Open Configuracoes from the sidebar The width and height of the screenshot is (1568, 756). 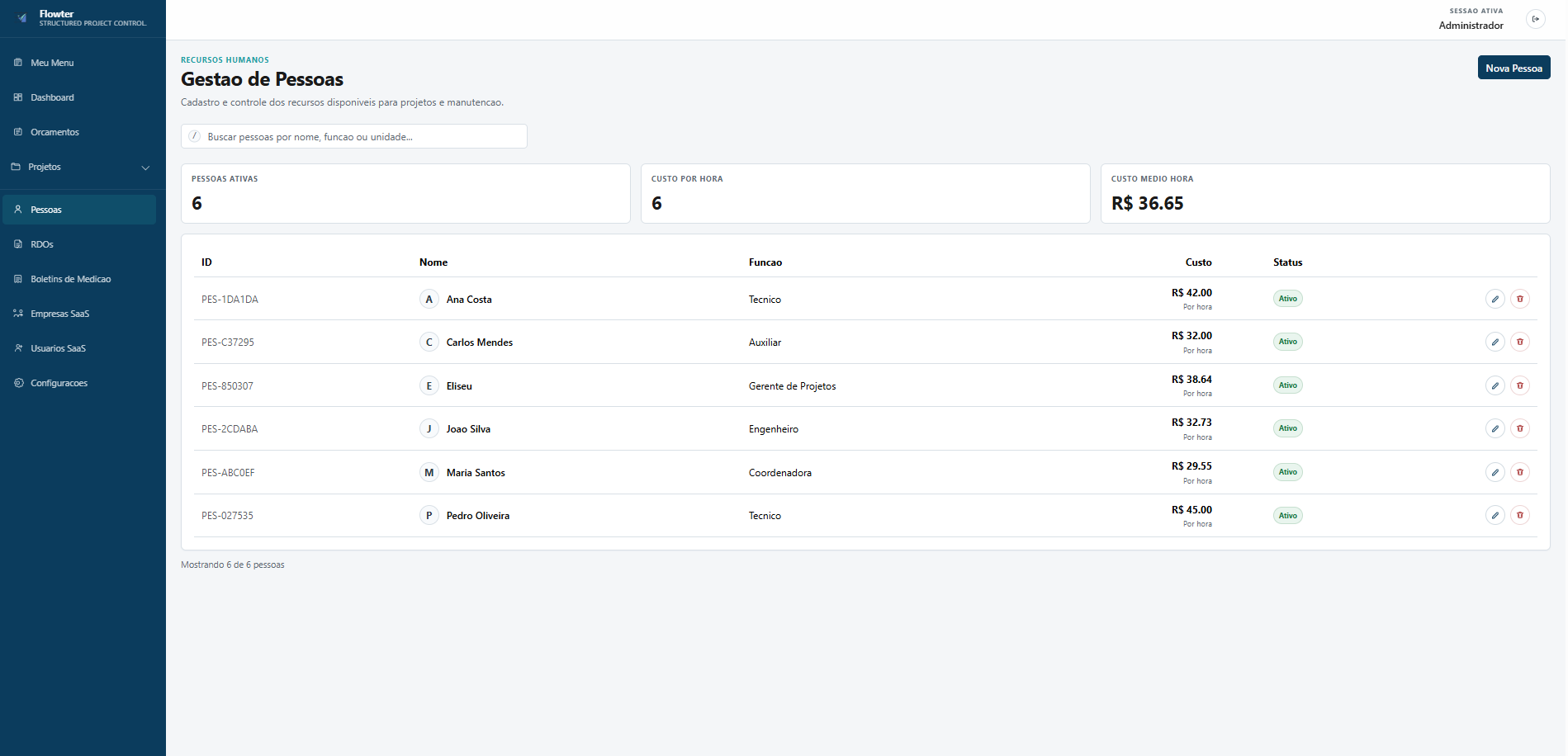pyautogui.click(x=59, y=383)
